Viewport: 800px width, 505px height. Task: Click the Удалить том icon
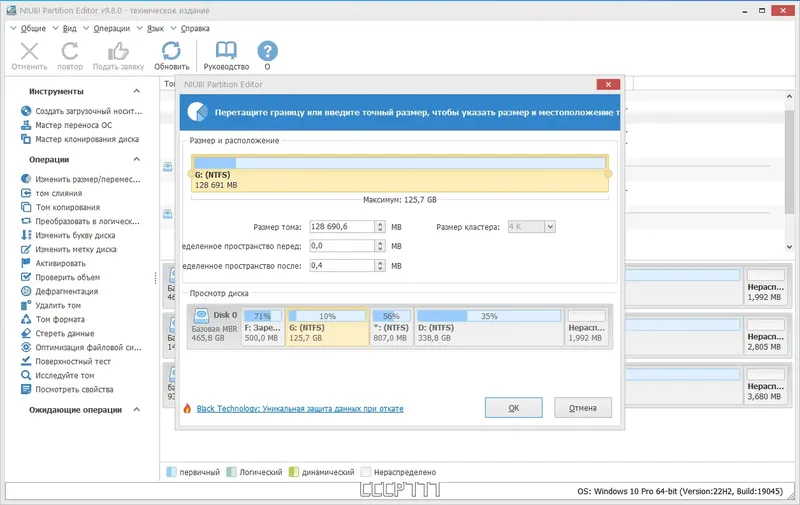26,305
